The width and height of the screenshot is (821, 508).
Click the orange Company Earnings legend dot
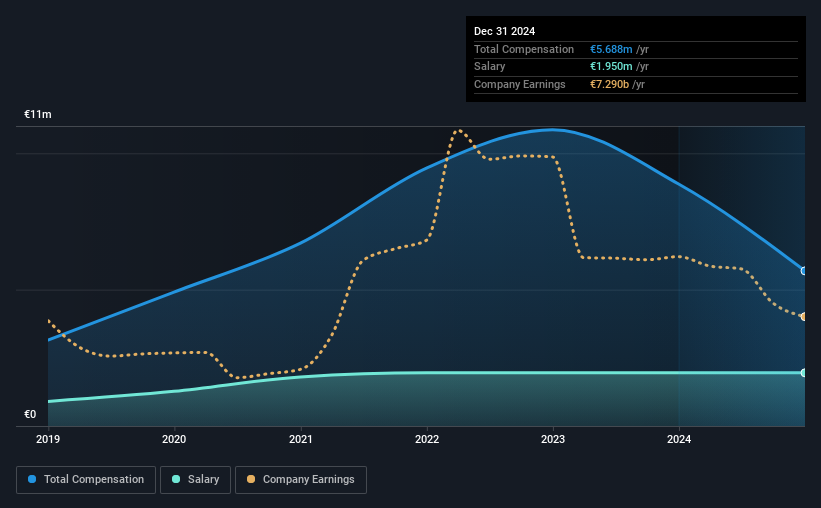[251, 479]
